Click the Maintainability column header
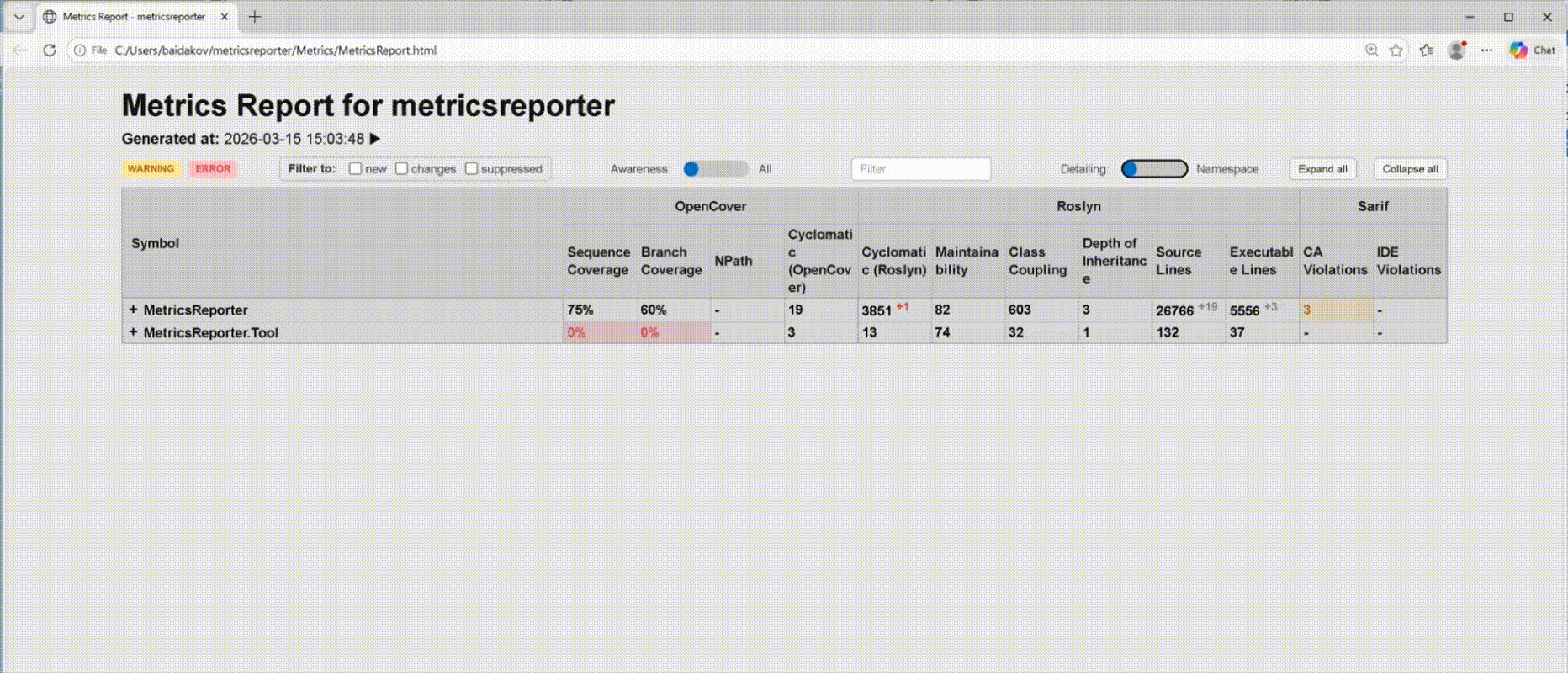 coord(967,261)
